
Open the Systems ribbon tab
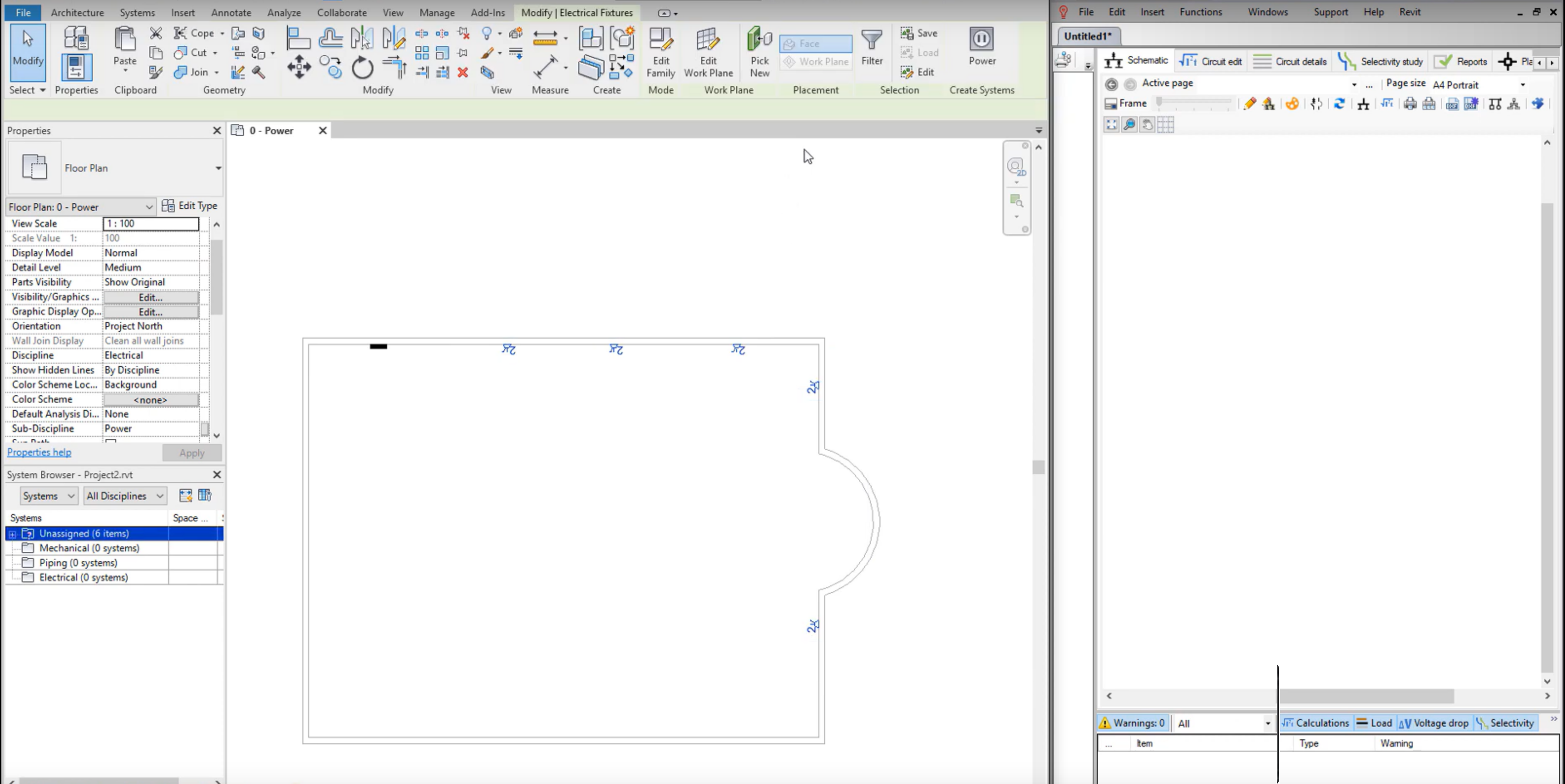point(137,12)
